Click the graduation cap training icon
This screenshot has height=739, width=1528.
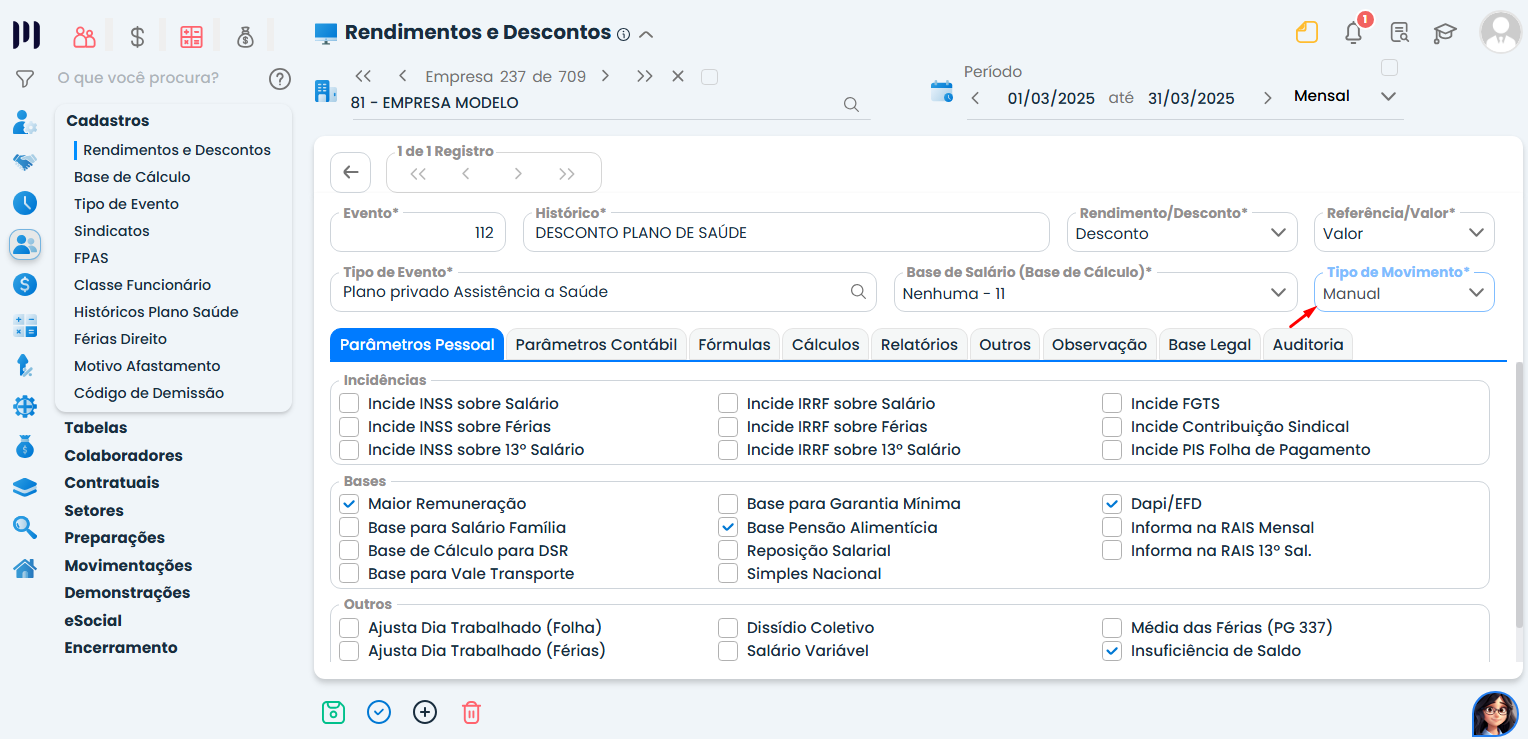[1445, 33]
